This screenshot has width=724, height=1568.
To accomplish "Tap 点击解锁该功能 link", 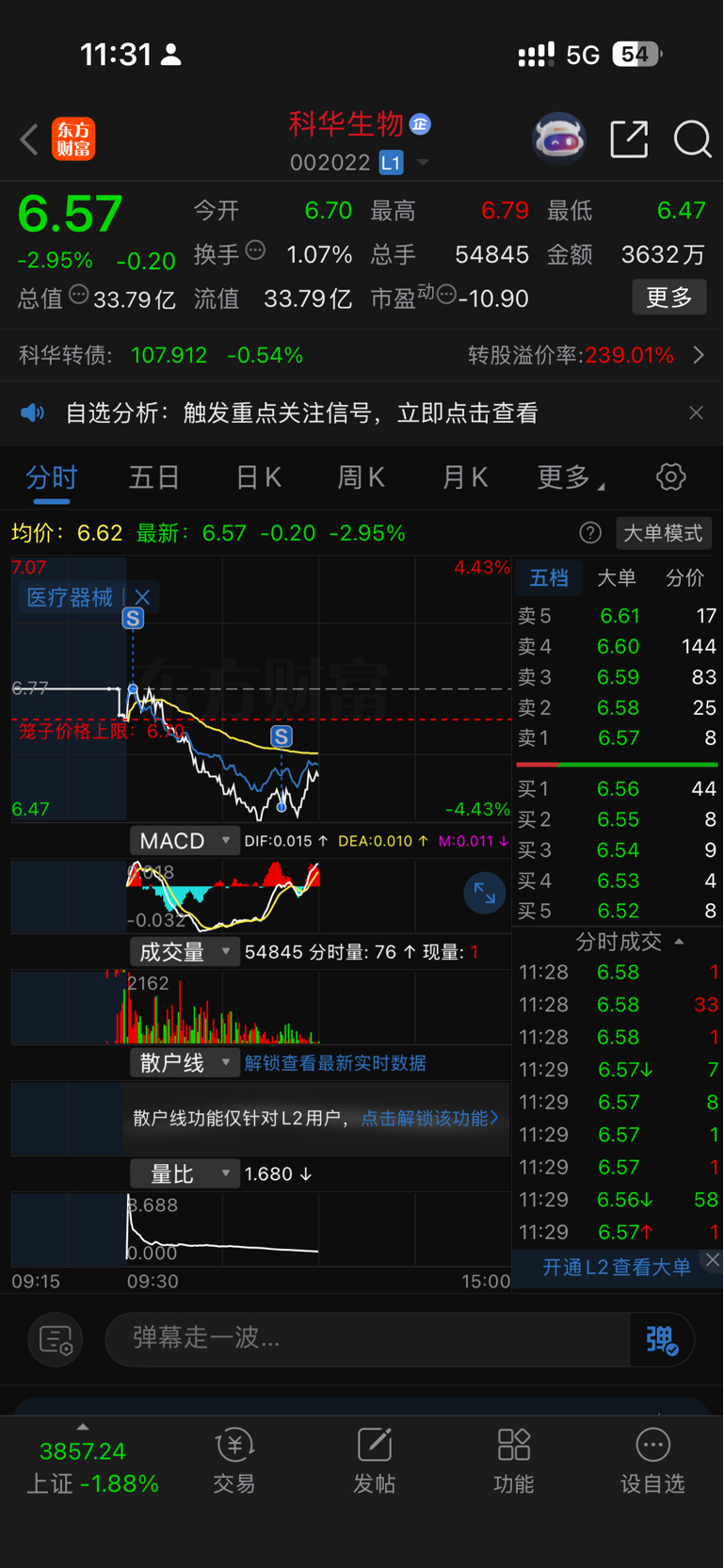I will (429, 1118).
